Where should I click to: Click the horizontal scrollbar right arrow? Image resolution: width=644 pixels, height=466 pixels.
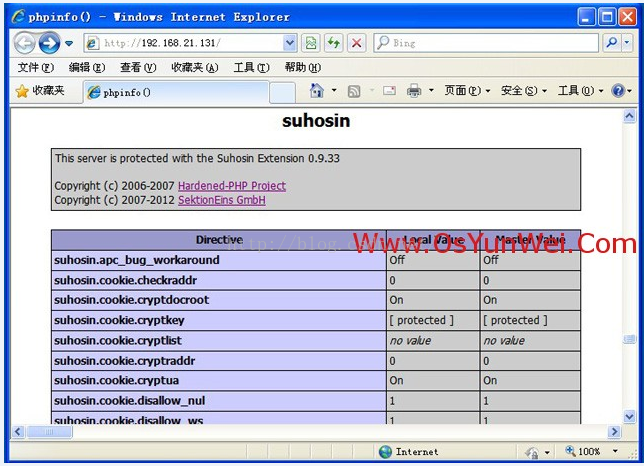point(614,432)
